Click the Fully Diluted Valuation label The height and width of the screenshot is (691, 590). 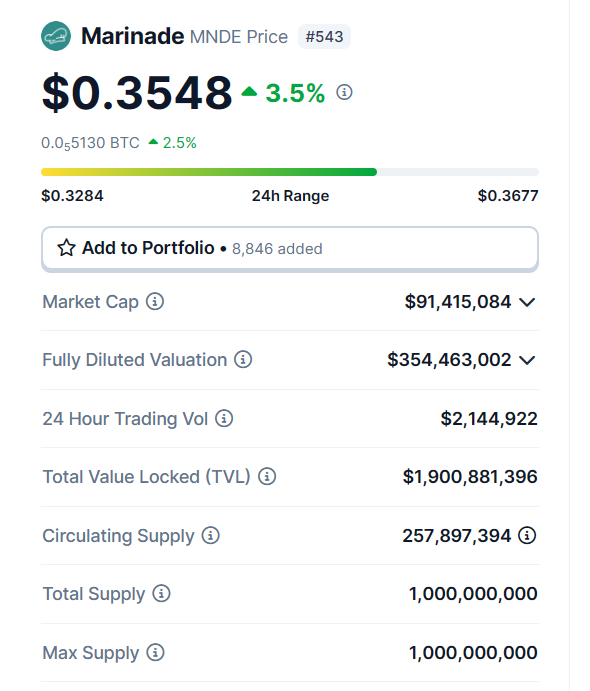[x=134, y=360]
